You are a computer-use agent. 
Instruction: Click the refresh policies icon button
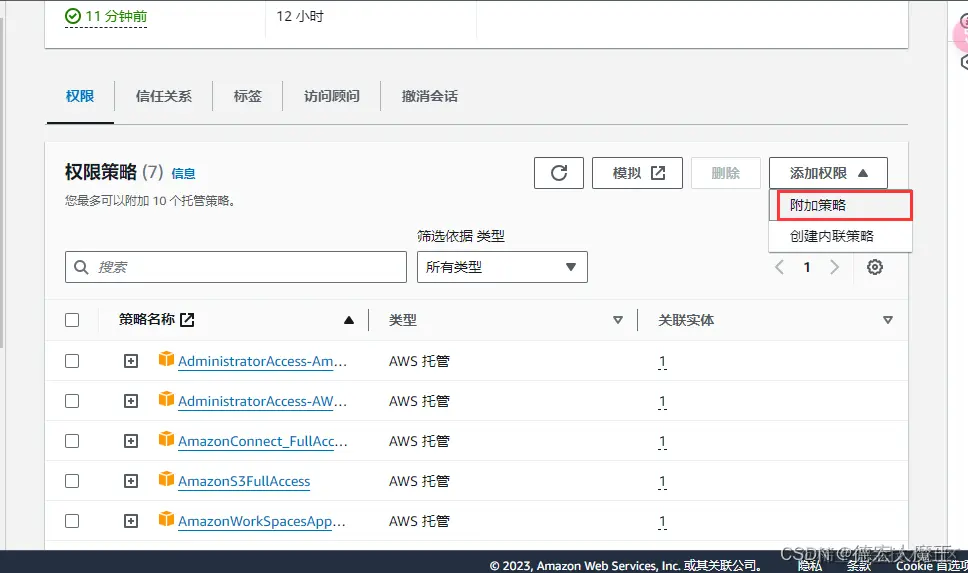point(559,173)
